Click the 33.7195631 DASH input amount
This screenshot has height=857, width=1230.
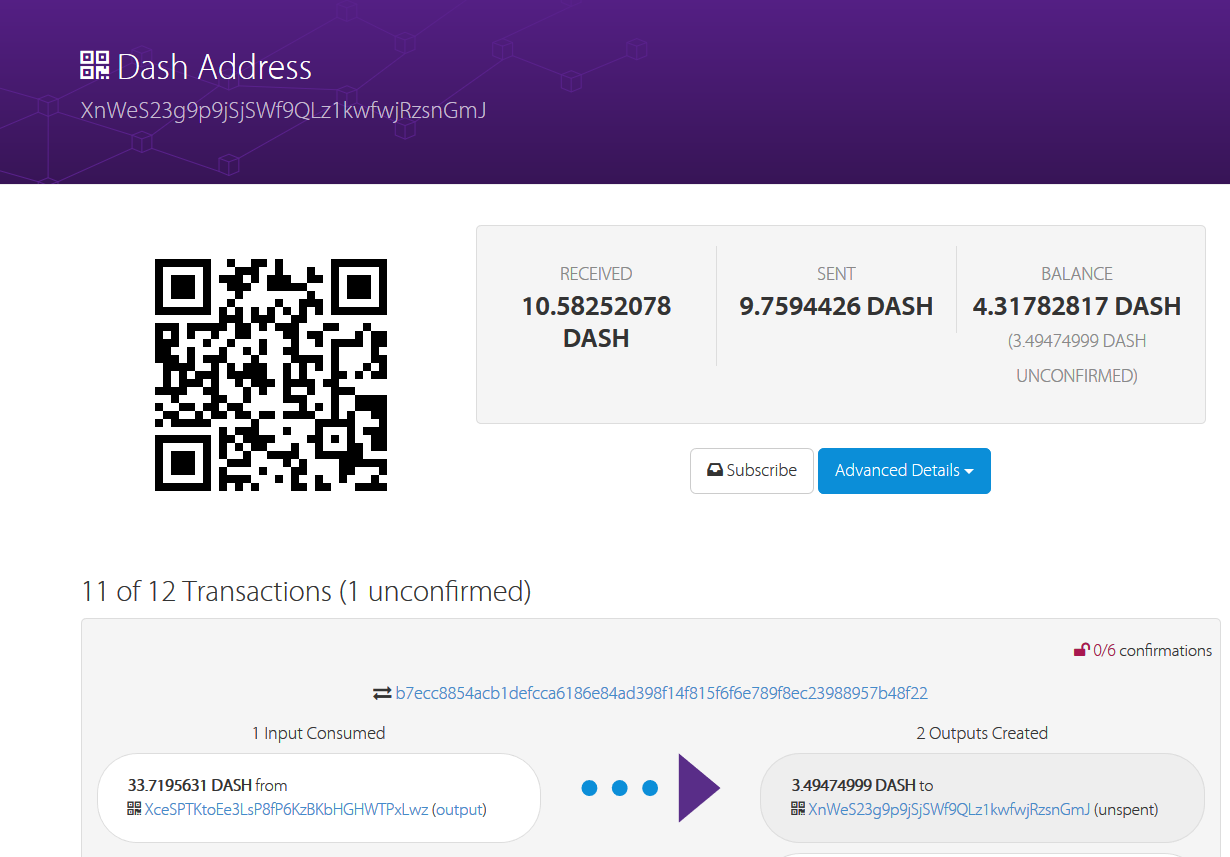190,785
